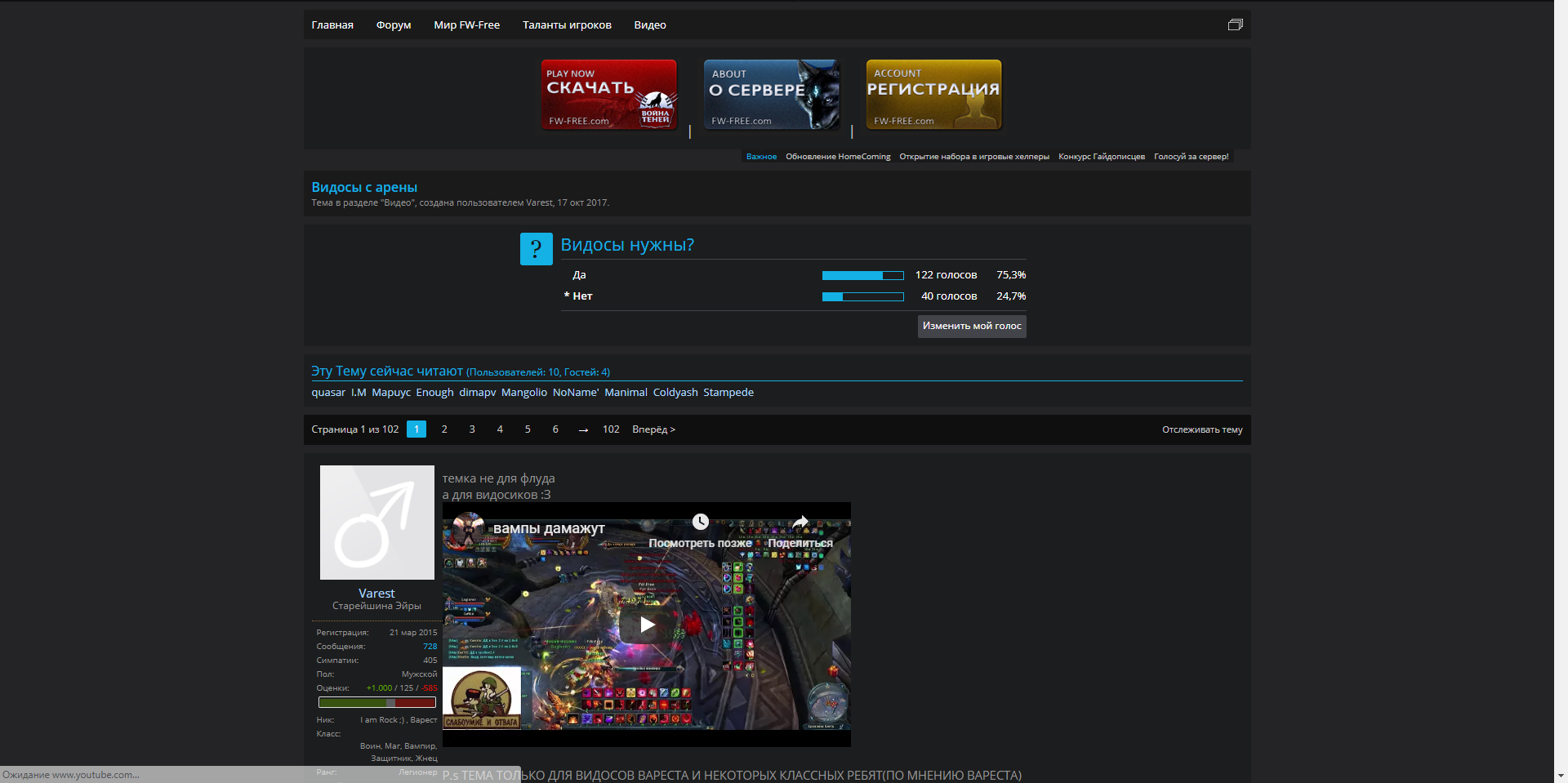The height and width of the screenshot is (783, 1568).
Task: Open user dimapv profile
Action: [x=478, y=393]
